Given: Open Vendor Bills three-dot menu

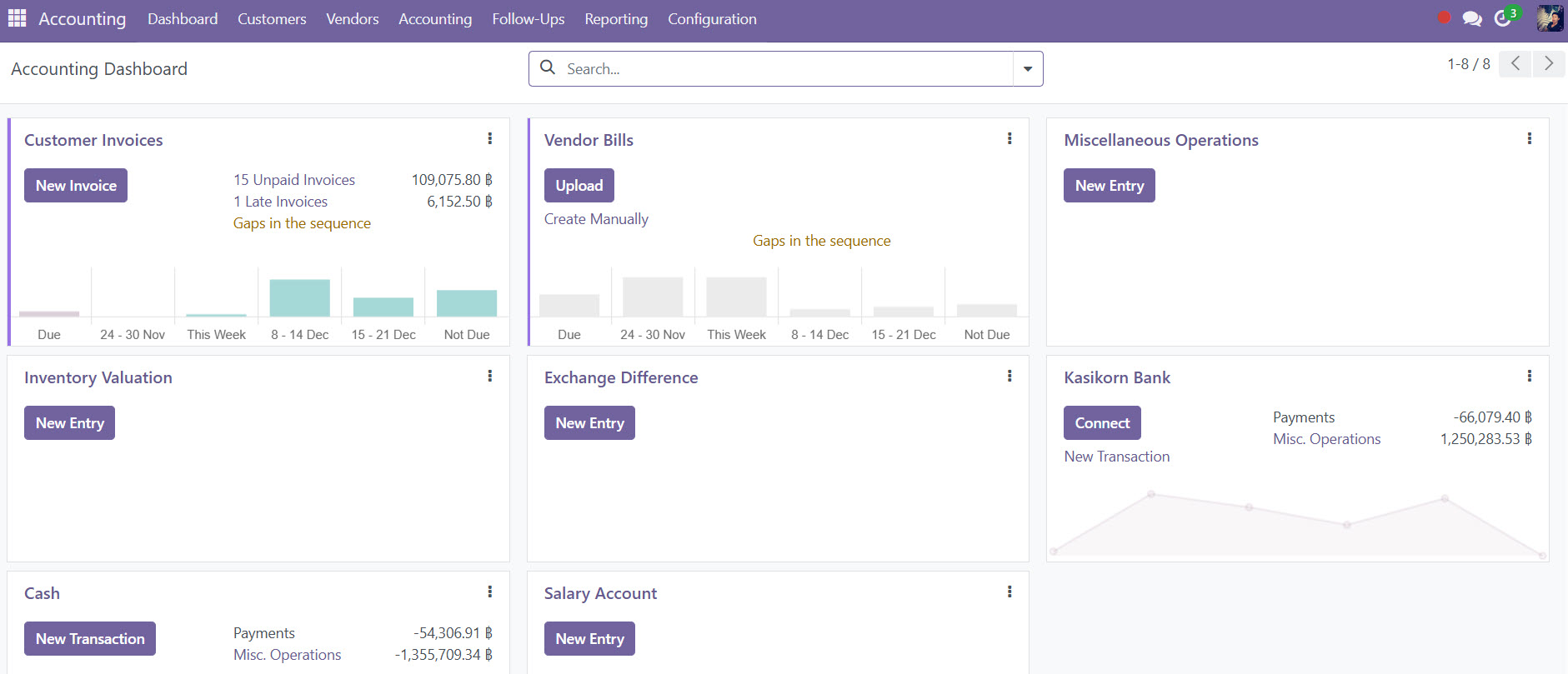Looking at the screenshot, I should (x=1009, y=138).
